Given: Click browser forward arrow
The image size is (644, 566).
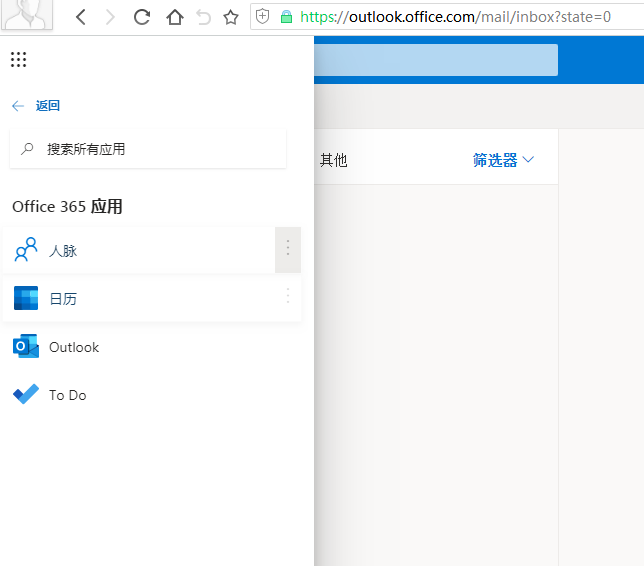Looking at the screenshot, I should [110, 17].
